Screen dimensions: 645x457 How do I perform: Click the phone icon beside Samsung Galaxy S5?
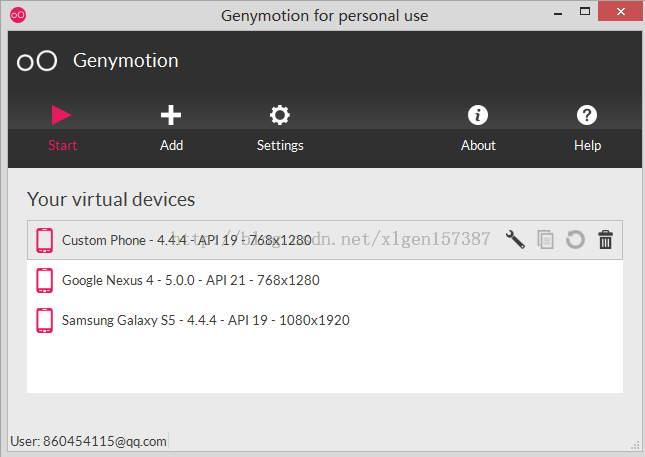click(x=44, y=320)
